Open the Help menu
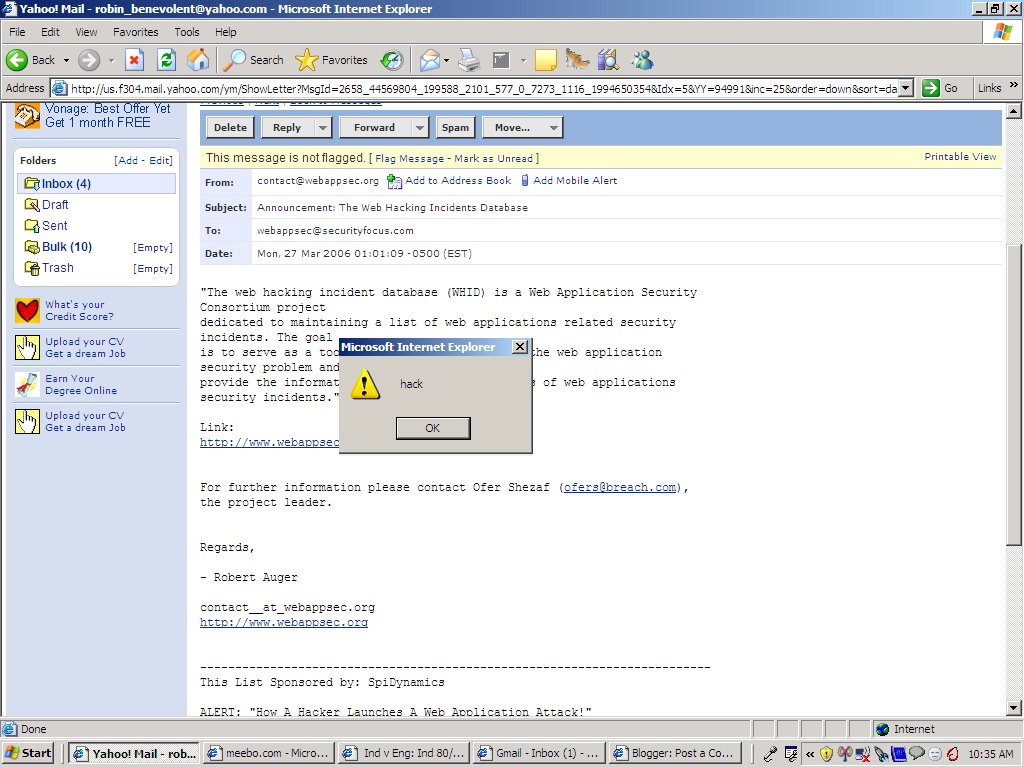The height and width of the screenshot is (768, 1024). point(225,32)
